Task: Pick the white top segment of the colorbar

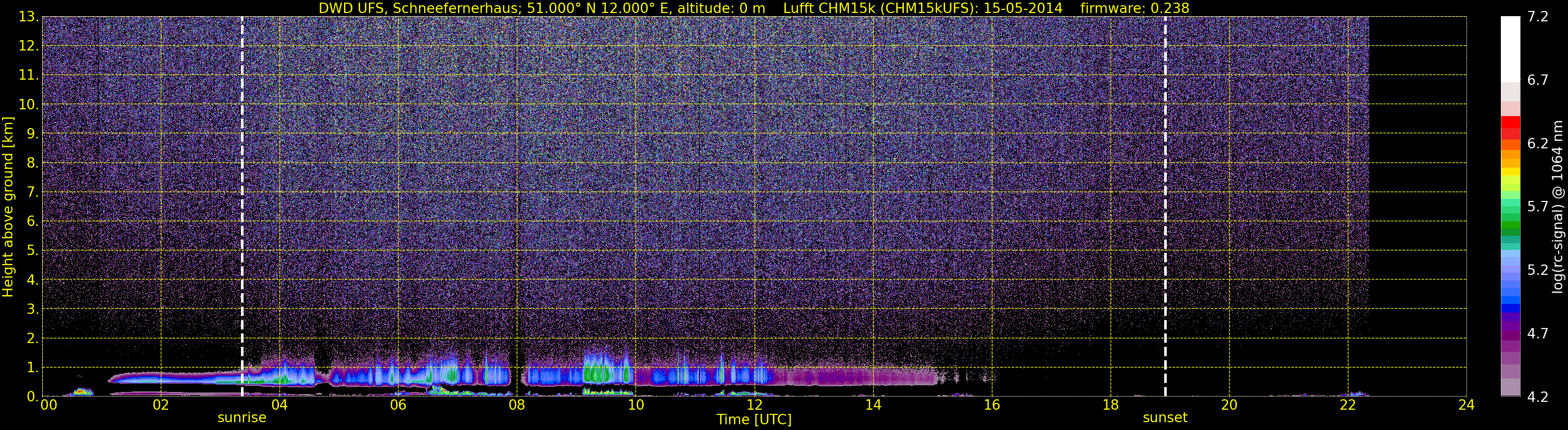Action: tap(1510, 49)
